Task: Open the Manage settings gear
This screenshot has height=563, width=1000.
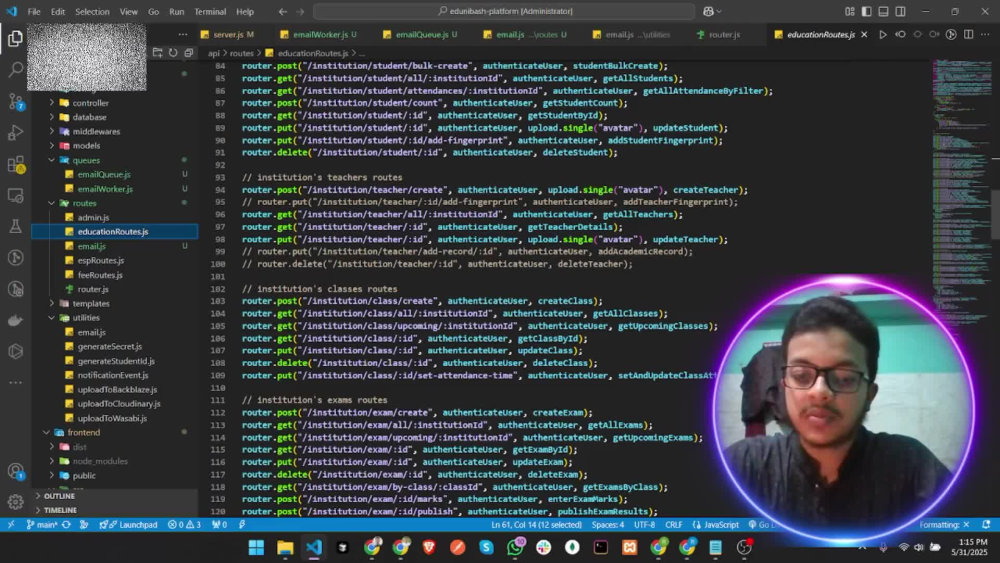Action: pyautogui.click(x=15, y=502)
